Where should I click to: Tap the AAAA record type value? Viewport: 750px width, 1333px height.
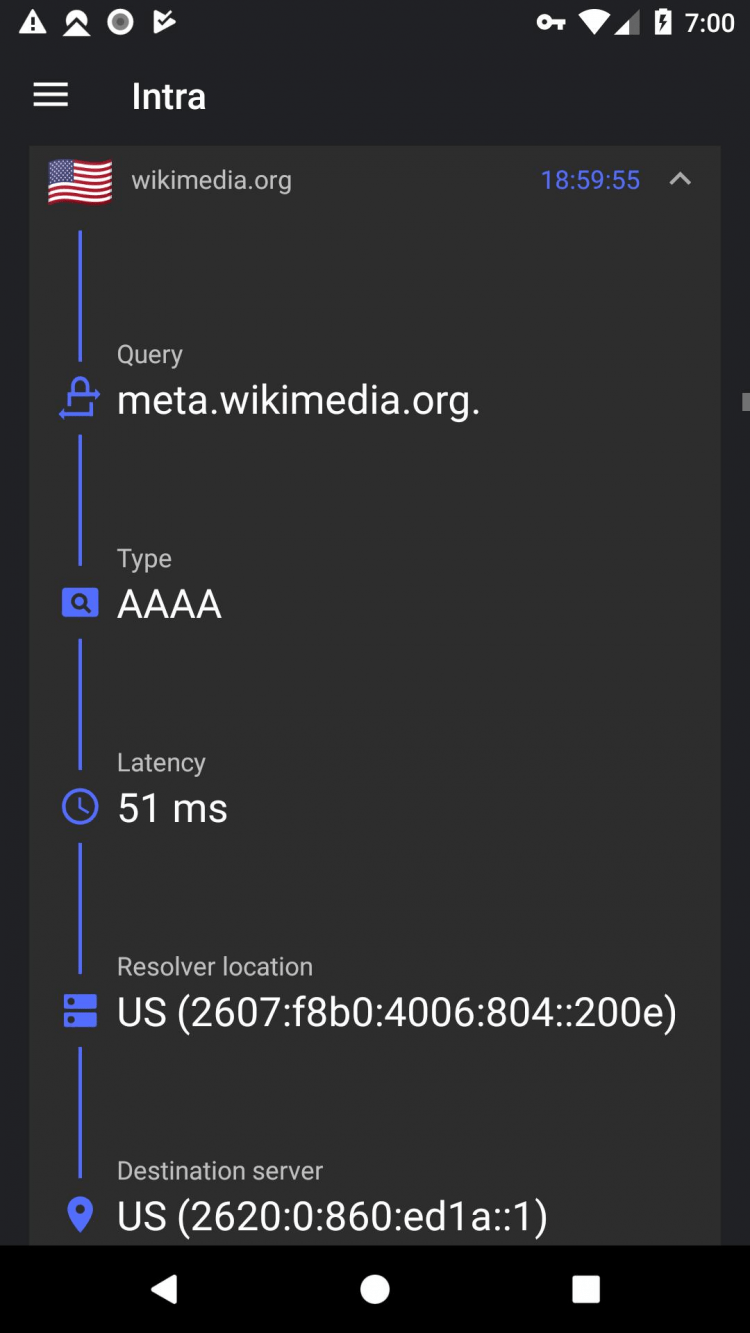pos(169,604)
